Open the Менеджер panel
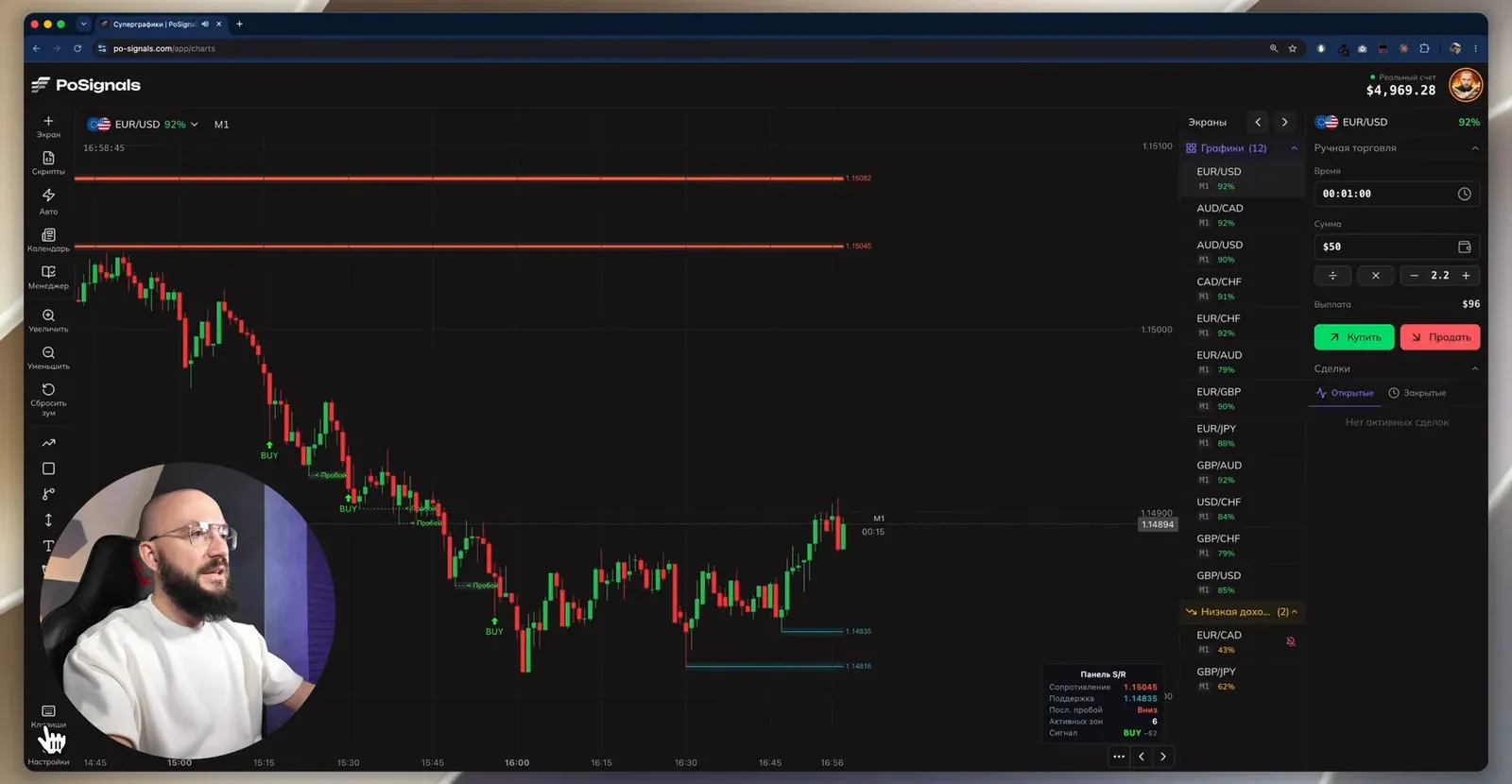 pos(48,276)
